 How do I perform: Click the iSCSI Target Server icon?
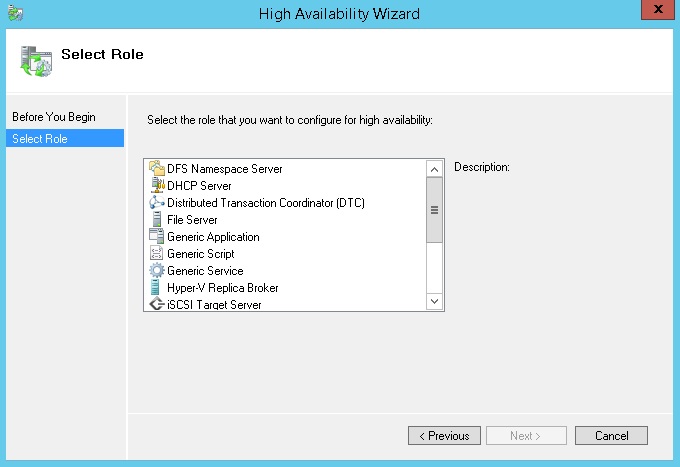157,304
